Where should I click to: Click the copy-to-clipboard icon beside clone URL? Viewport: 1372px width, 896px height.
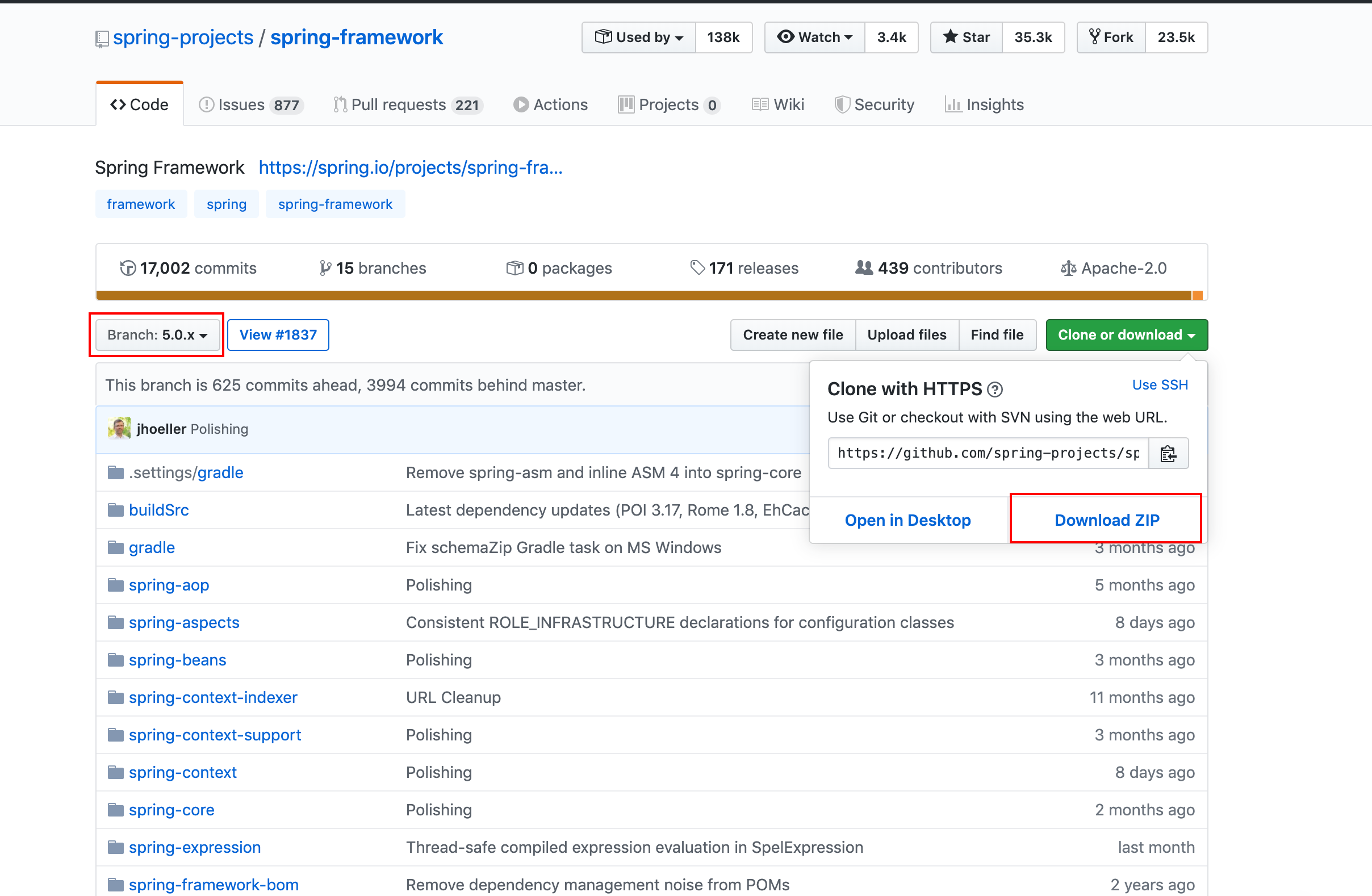click(x=1169, y=453)
